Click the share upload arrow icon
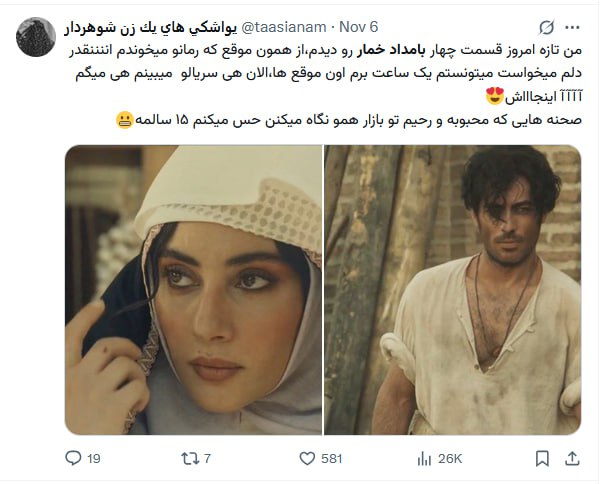The image size is (601, 484). point(572,458)
